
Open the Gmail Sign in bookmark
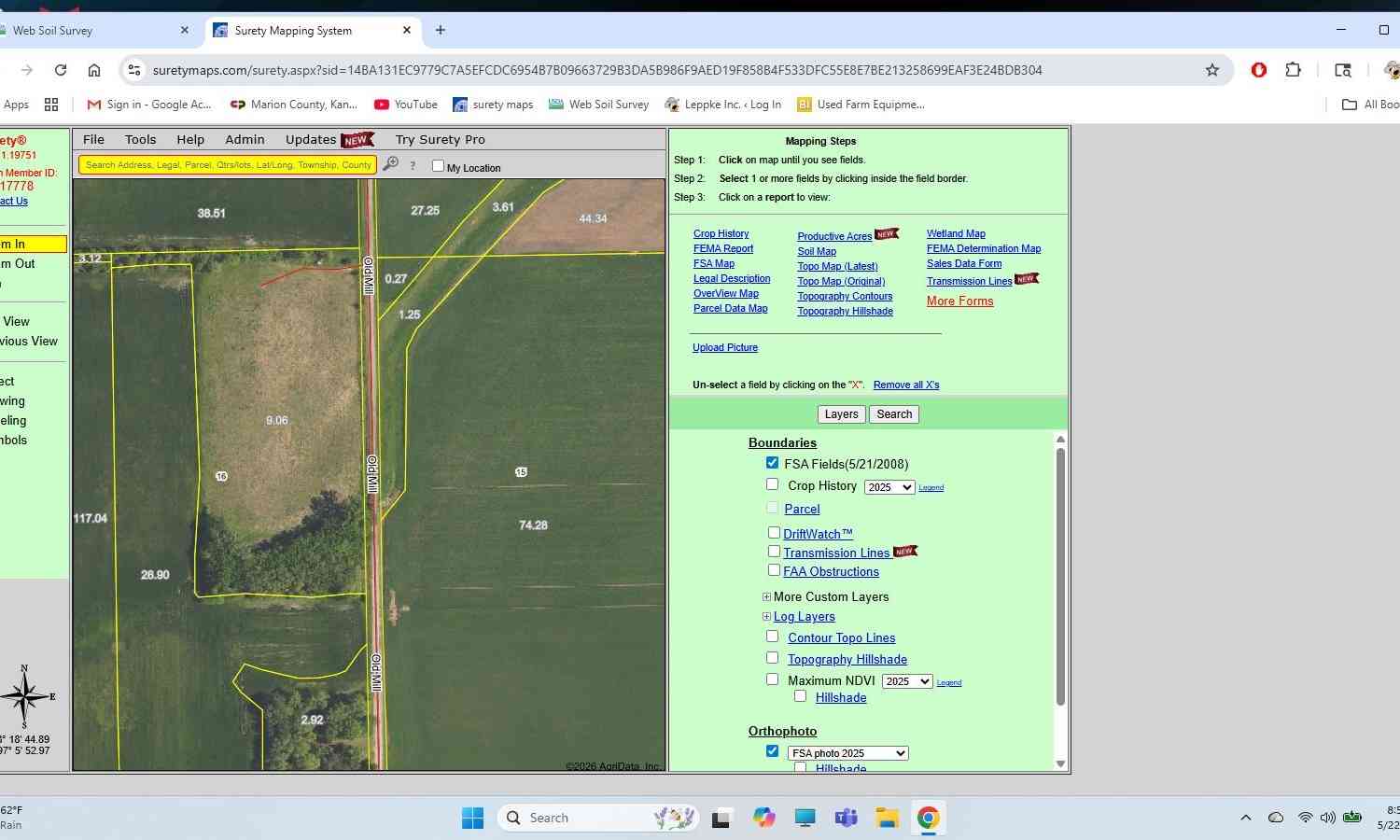(x=149, y=105)
